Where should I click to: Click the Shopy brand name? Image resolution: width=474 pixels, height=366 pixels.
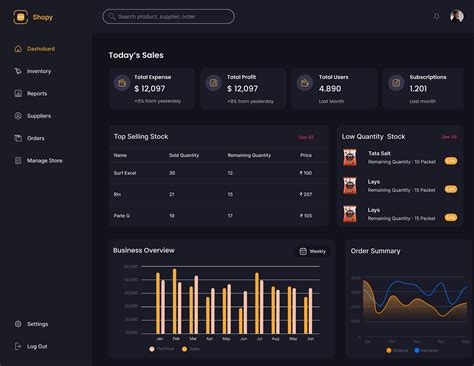pyautogui.click(x=43, y=17)
